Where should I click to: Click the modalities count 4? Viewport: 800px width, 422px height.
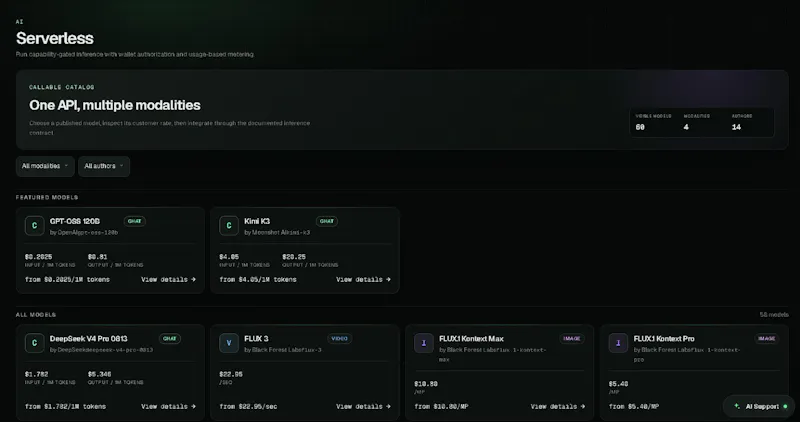point(686,127)
